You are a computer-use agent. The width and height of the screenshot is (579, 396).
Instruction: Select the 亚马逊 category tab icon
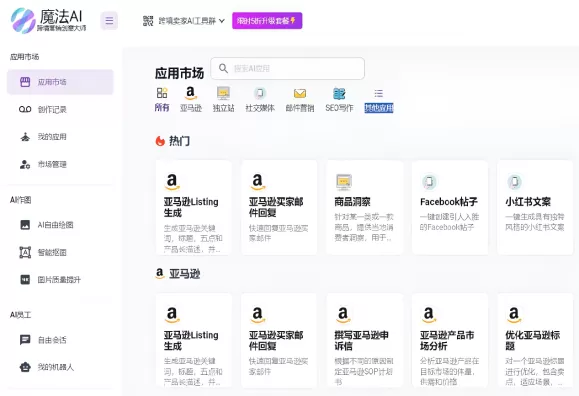click(191, 93)
